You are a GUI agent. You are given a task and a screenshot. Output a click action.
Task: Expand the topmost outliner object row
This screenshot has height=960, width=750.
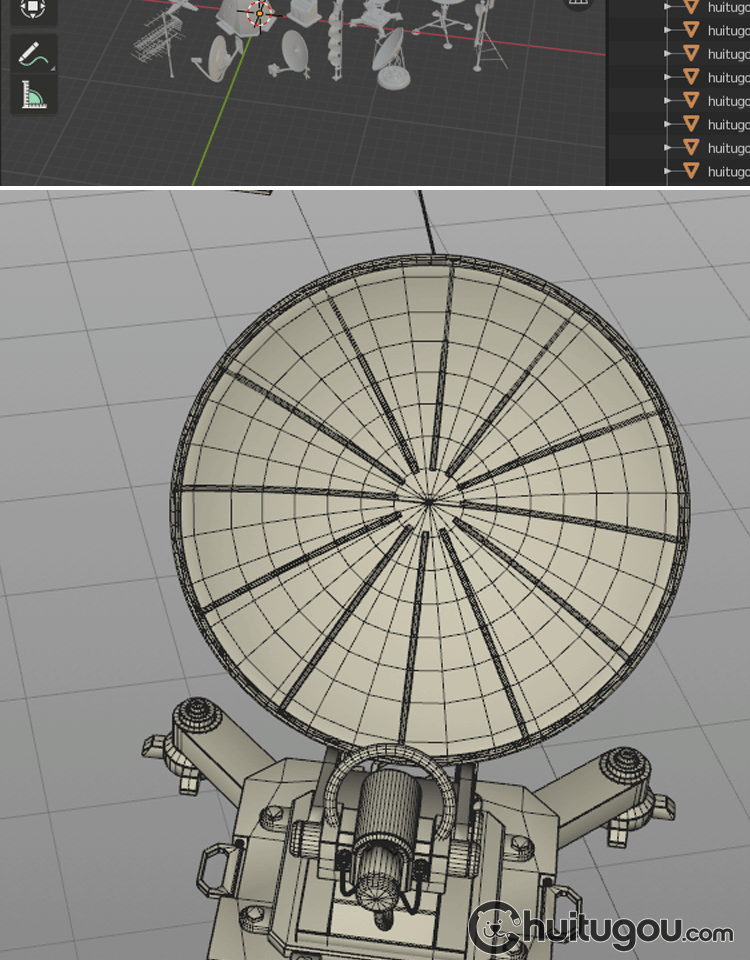coord(668,7)
